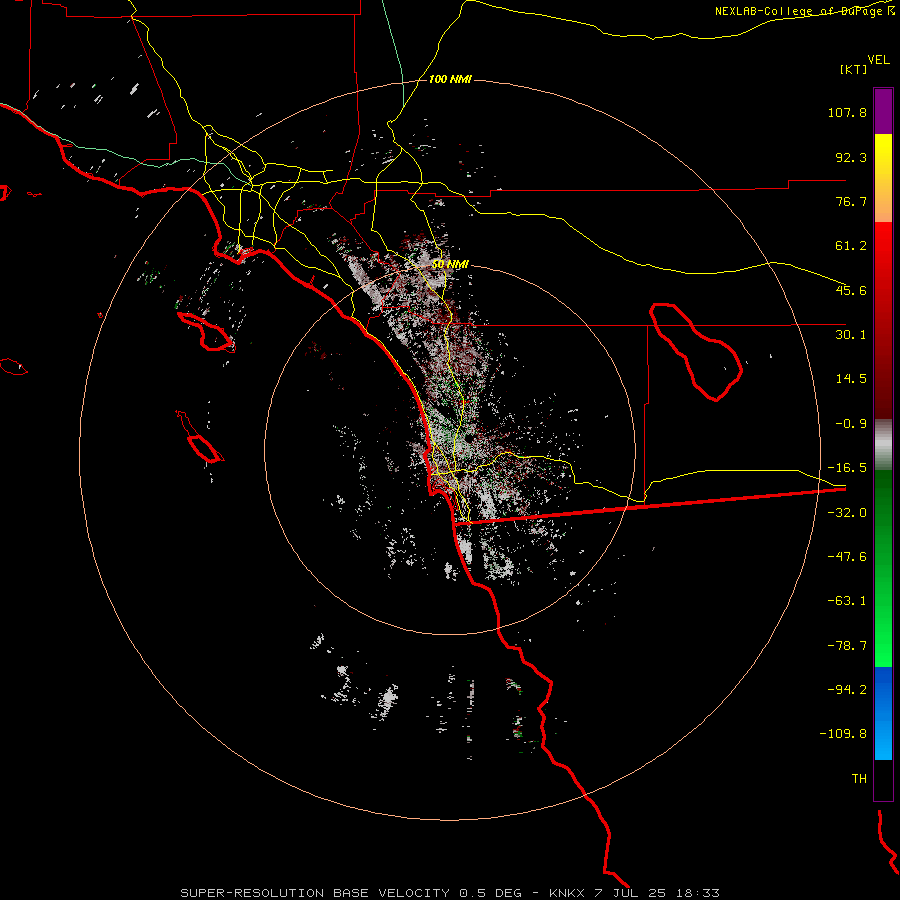Click the KNKX radar site identifier

[567, 893]
